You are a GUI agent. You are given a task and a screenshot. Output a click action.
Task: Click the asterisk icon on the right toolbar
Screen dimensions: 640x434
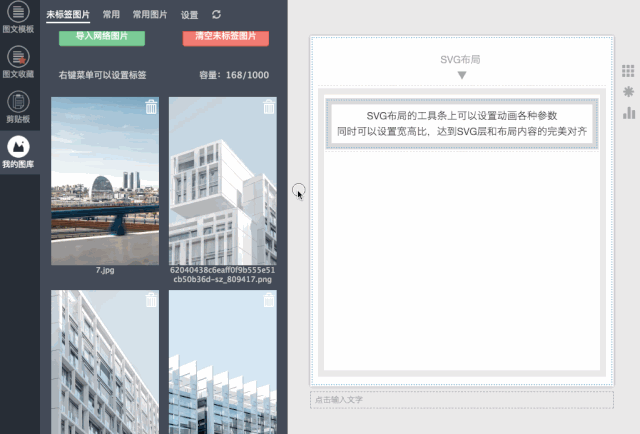[629, 91]
